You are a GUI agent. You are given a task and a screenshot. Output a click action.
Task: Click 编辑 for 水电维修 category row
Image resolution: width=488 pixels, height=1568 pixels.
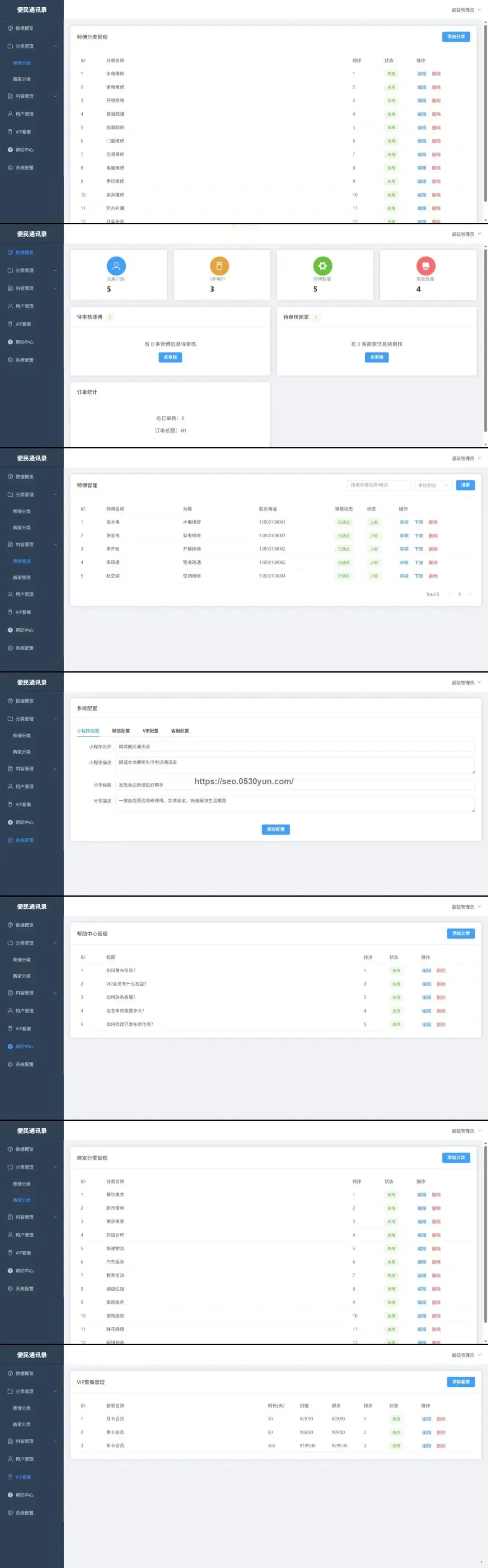coord(422,74)
